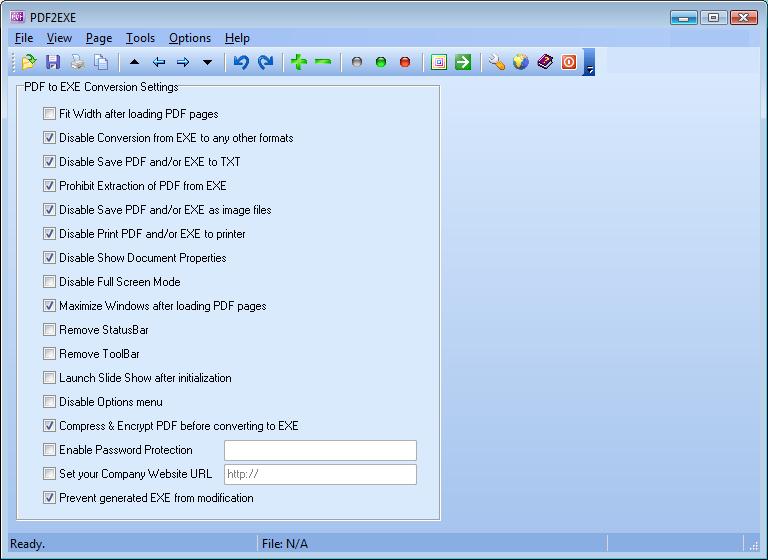Open the File menu
The image size is (768, 560).
point(24,38)
